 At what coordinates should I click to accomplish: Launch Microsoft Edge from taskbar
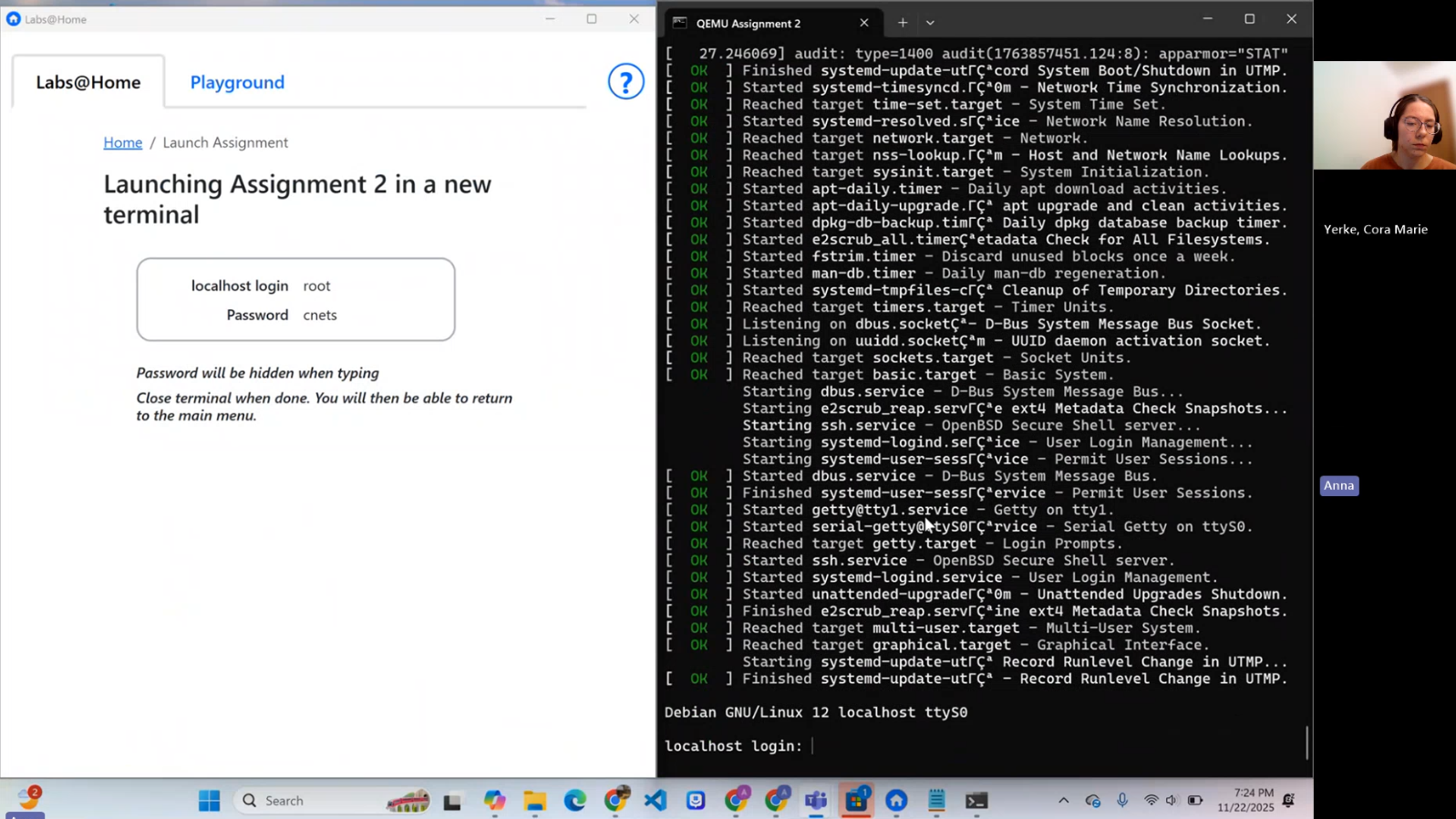(574, 801)
